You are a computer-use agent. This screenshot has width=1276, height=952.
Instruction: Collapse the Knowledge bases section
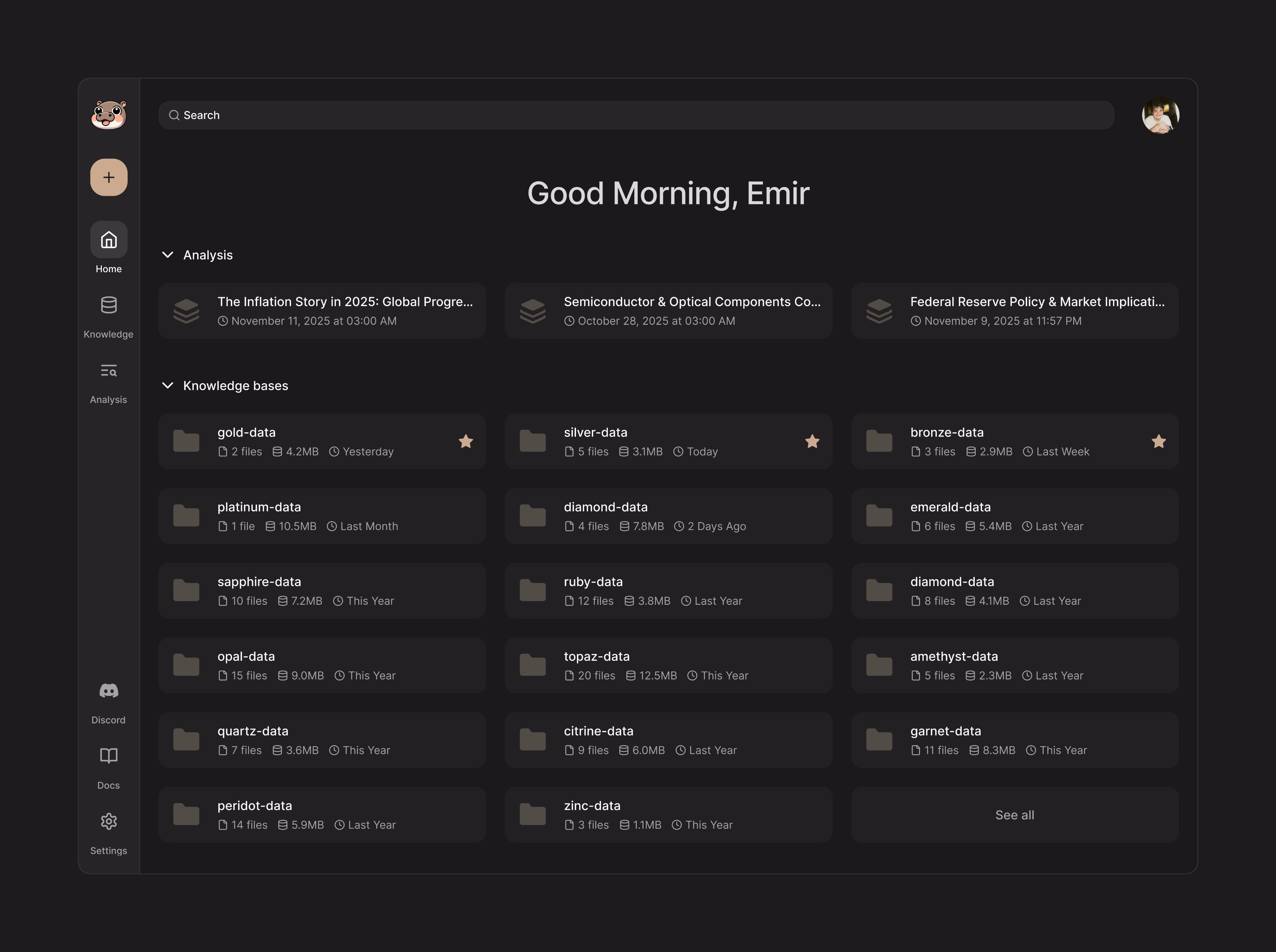click(168, 386)
